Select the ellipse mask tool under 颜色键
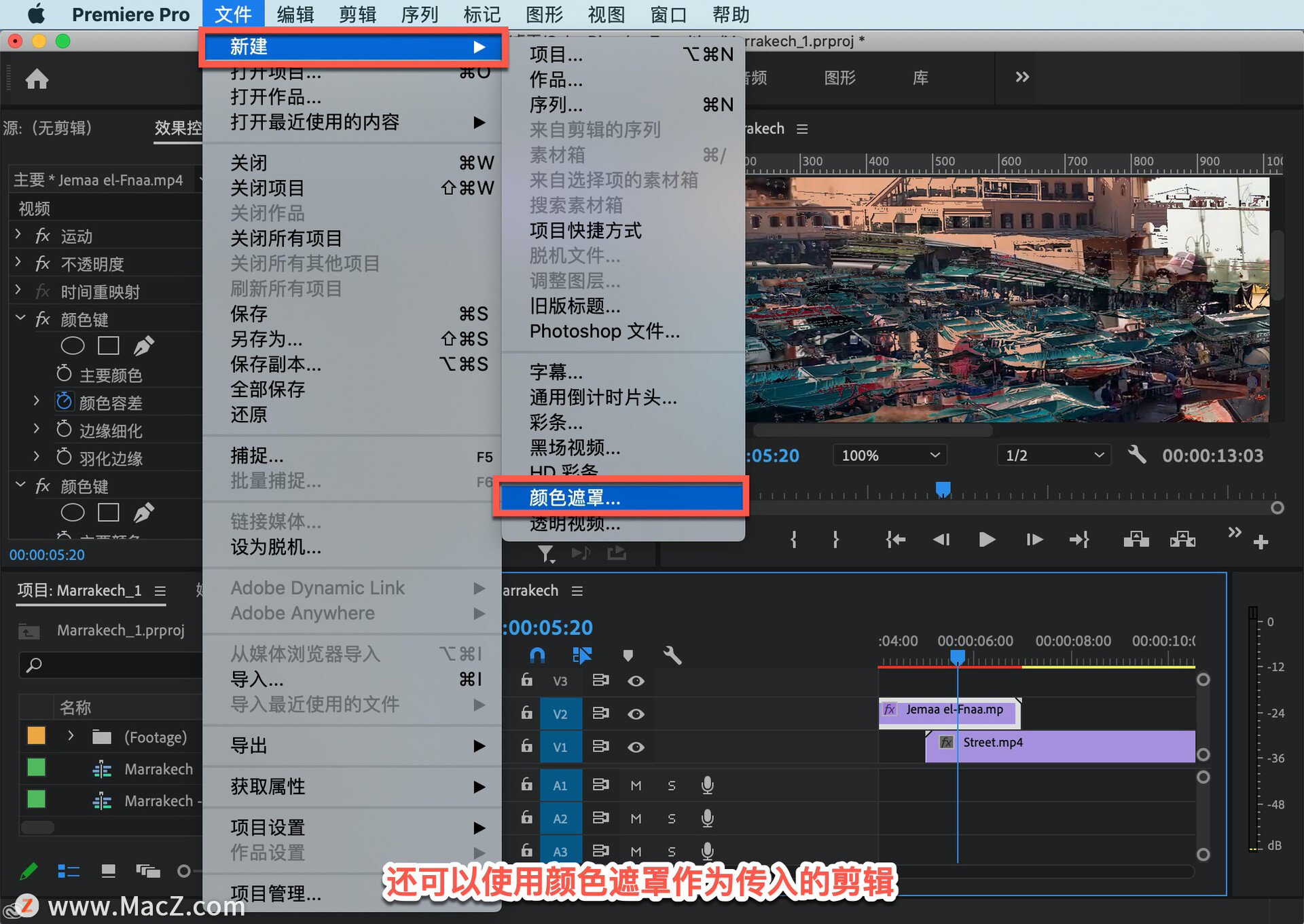Viewport: 1304px width, 924px height. 72,346
